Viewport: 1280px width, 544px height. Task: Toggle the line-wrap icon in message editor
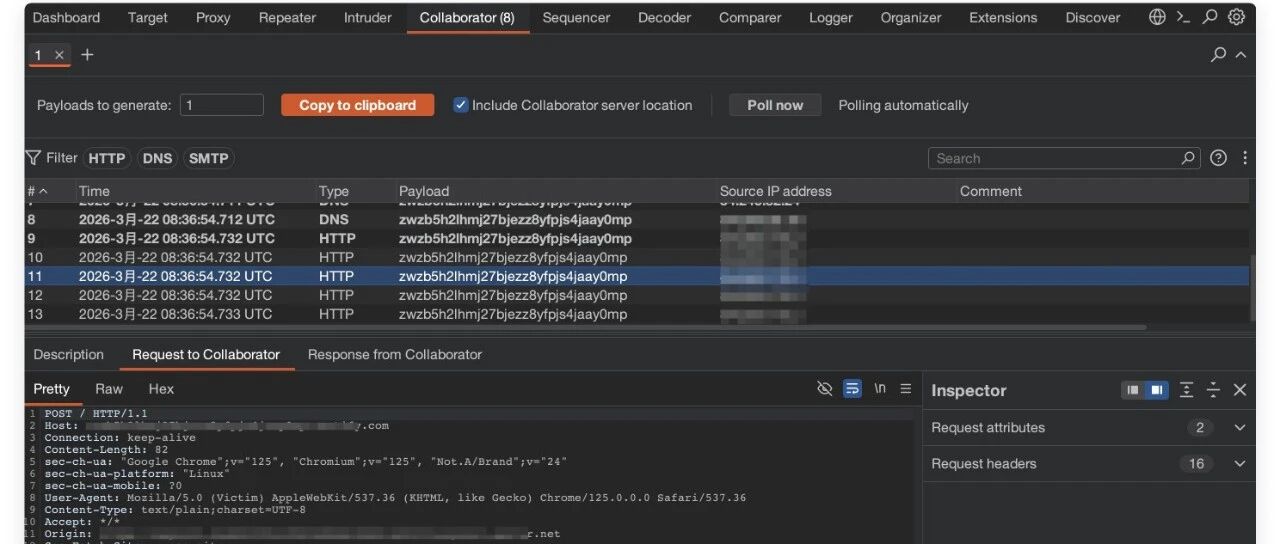(852, 389)
